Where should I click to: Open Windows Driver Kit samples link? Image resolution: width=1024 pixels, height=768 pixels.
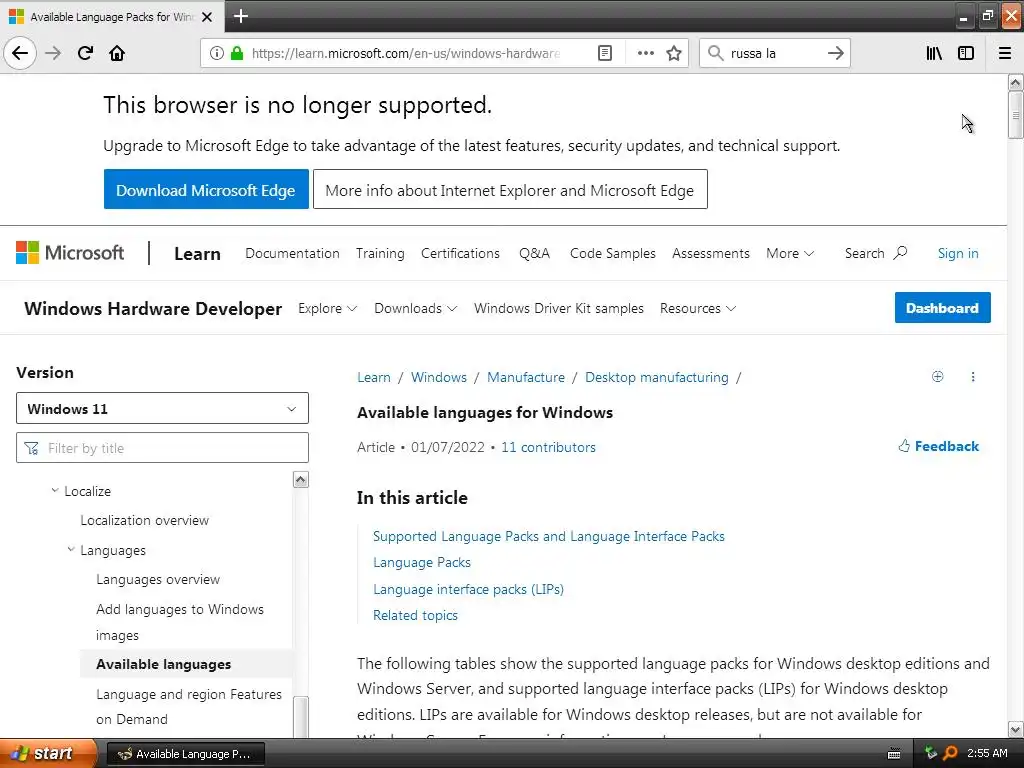coord(558,308)
